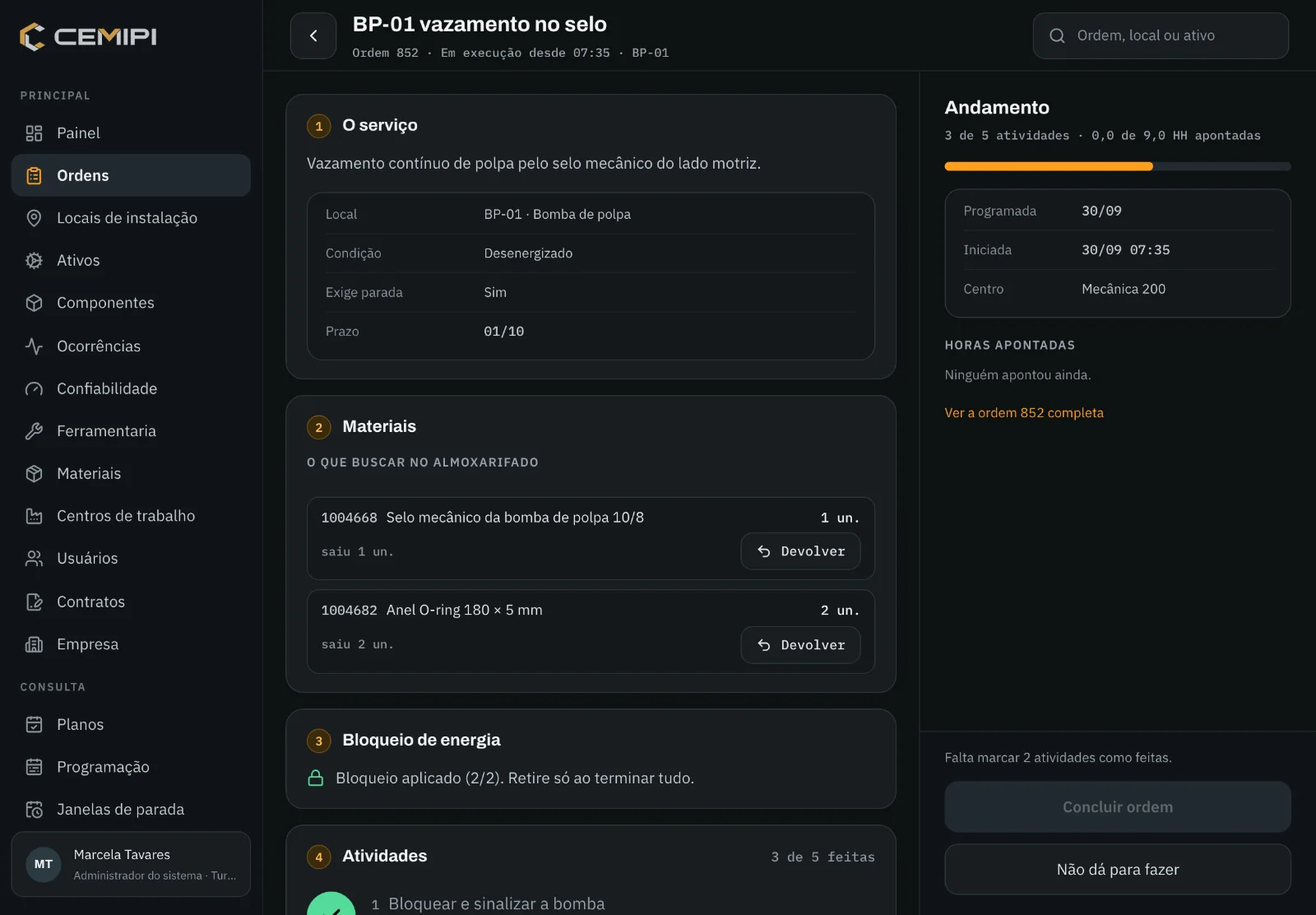1316x915 pixels.
Task: Click the Desenergizado condition value
Action: coord(528,253)
